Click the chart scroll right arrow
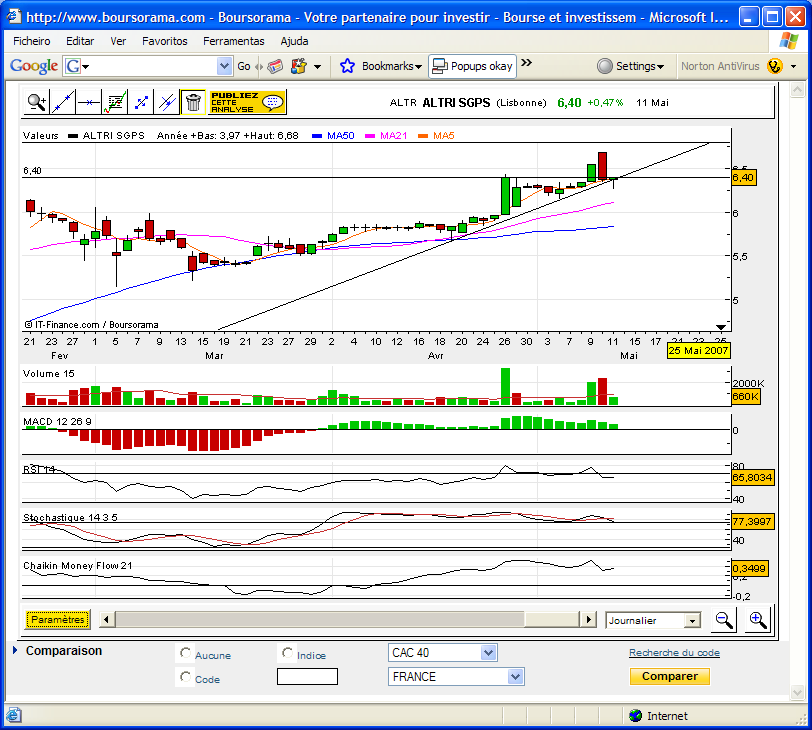 pyautogui.click(x=588, y=619)
